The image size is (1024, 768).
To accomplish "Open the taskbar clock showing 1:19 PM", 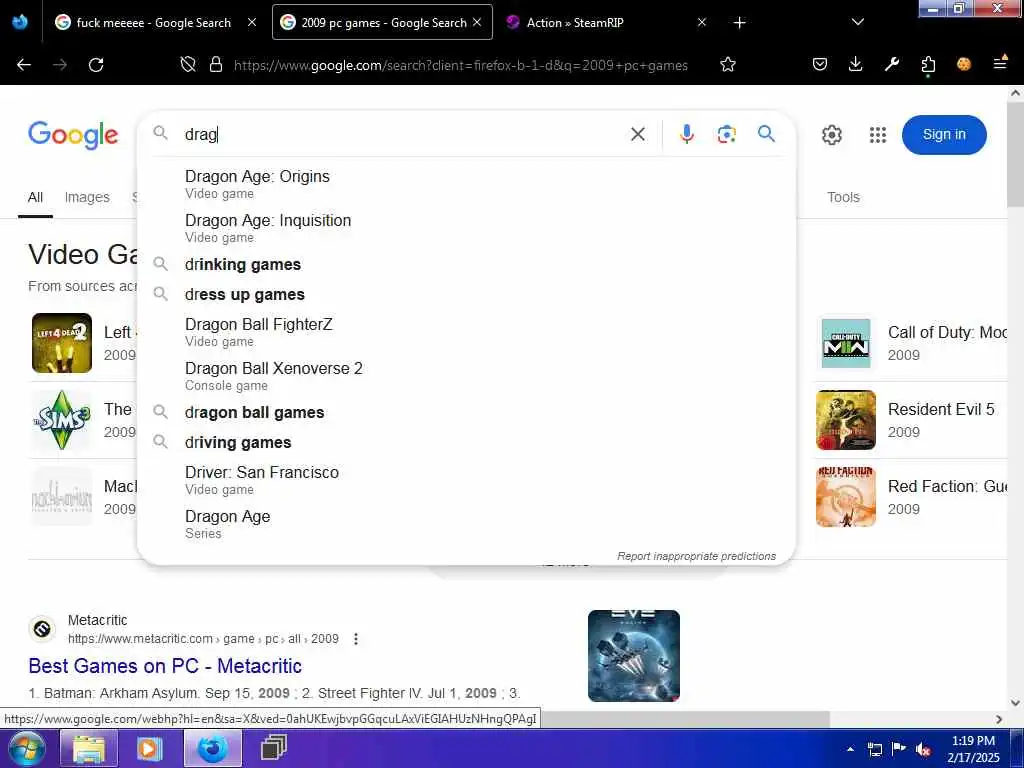I will [x=973, y=749].
